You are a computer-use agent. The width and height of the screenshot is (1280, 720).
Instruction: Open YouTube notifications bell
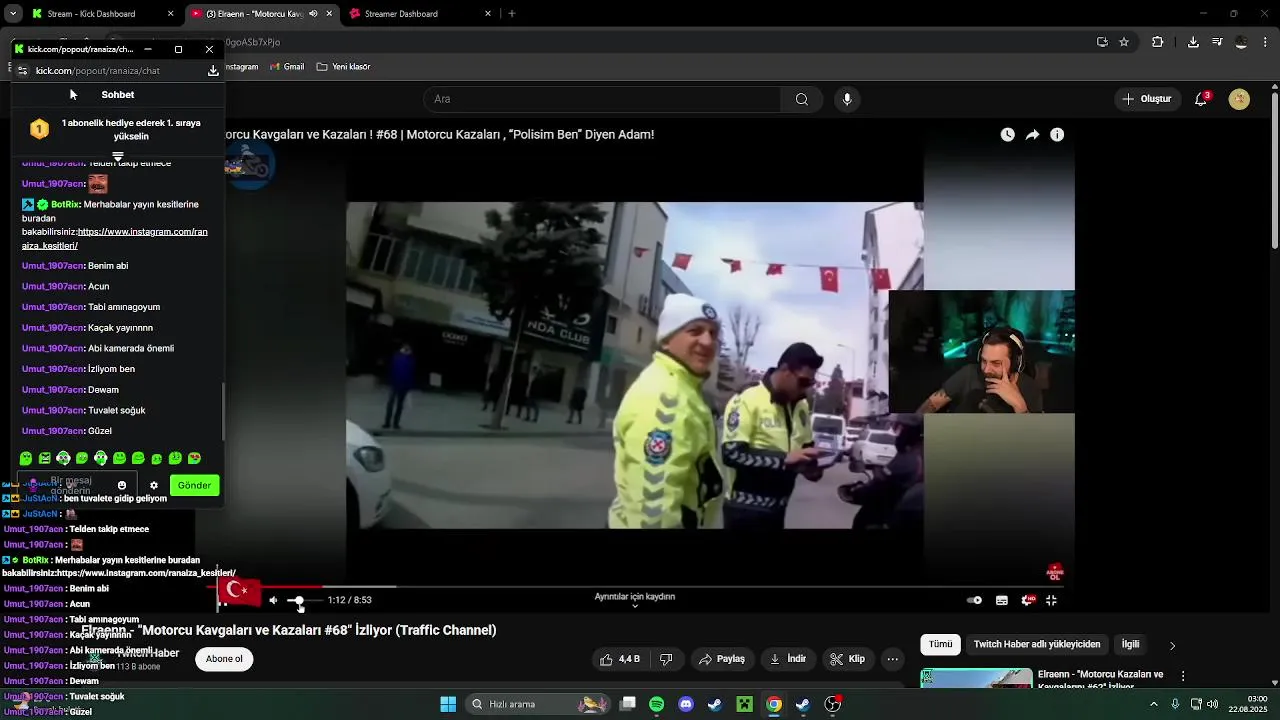click(x=1201, y=99)
